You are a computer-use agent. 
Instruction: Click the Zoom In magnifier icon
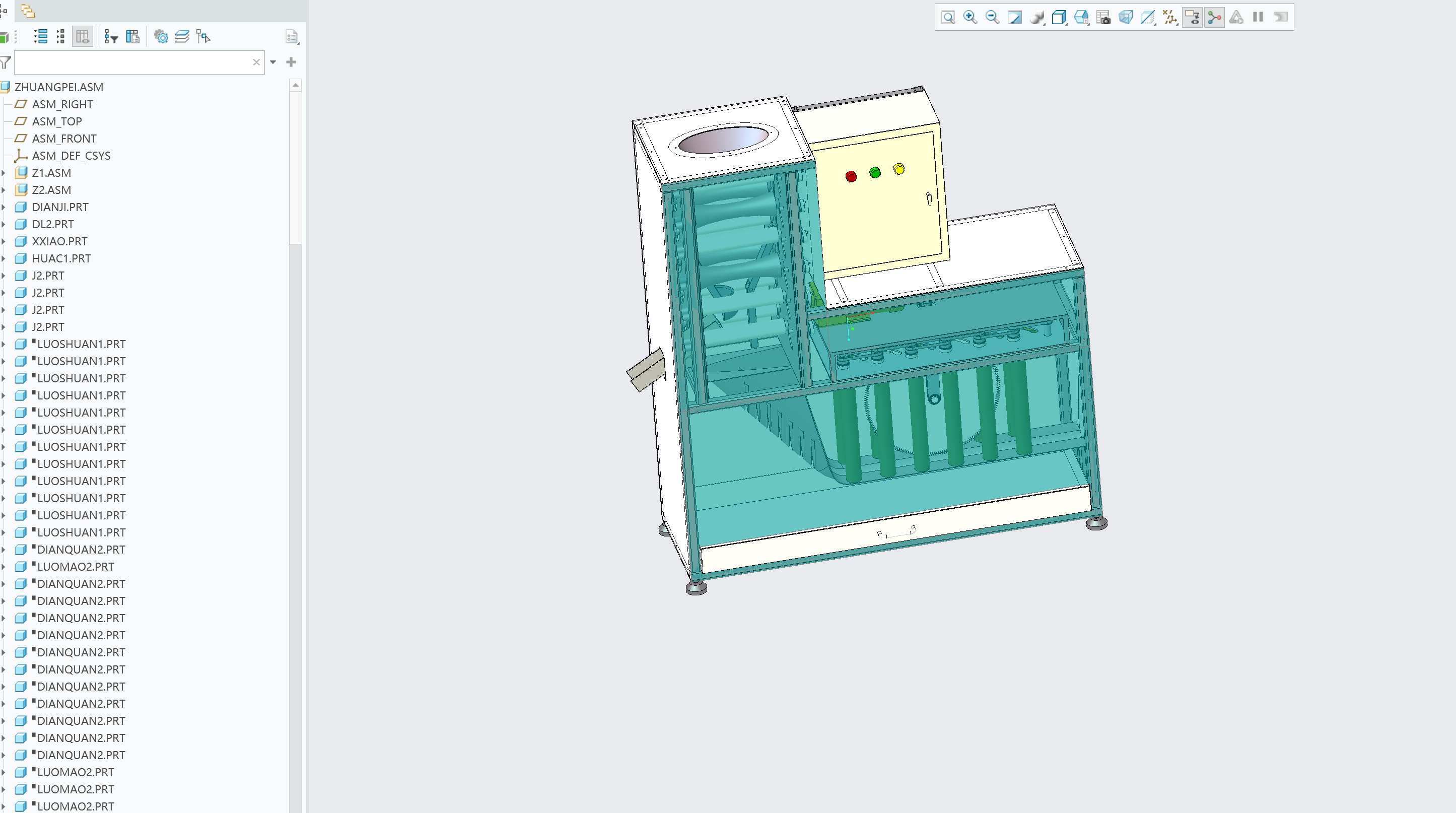pos(970,18)
